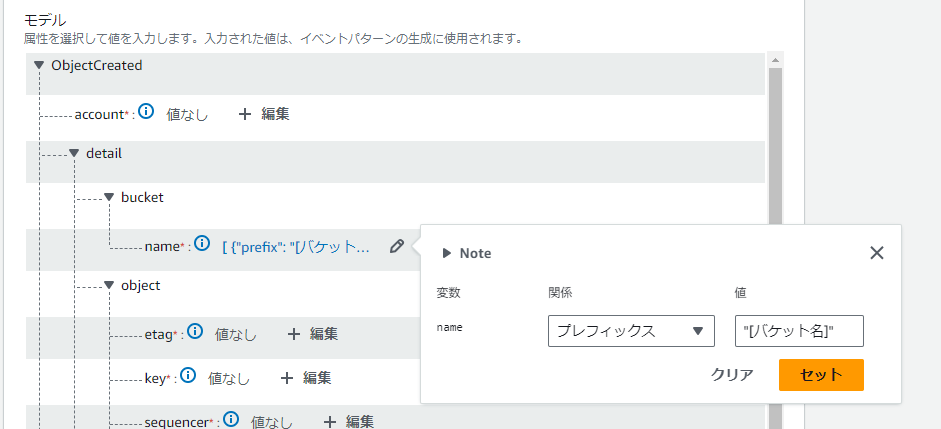Image resolution: width=941 pixels, height=429 pixels.
Task: Show info for etag attribute
Action: 194,332
